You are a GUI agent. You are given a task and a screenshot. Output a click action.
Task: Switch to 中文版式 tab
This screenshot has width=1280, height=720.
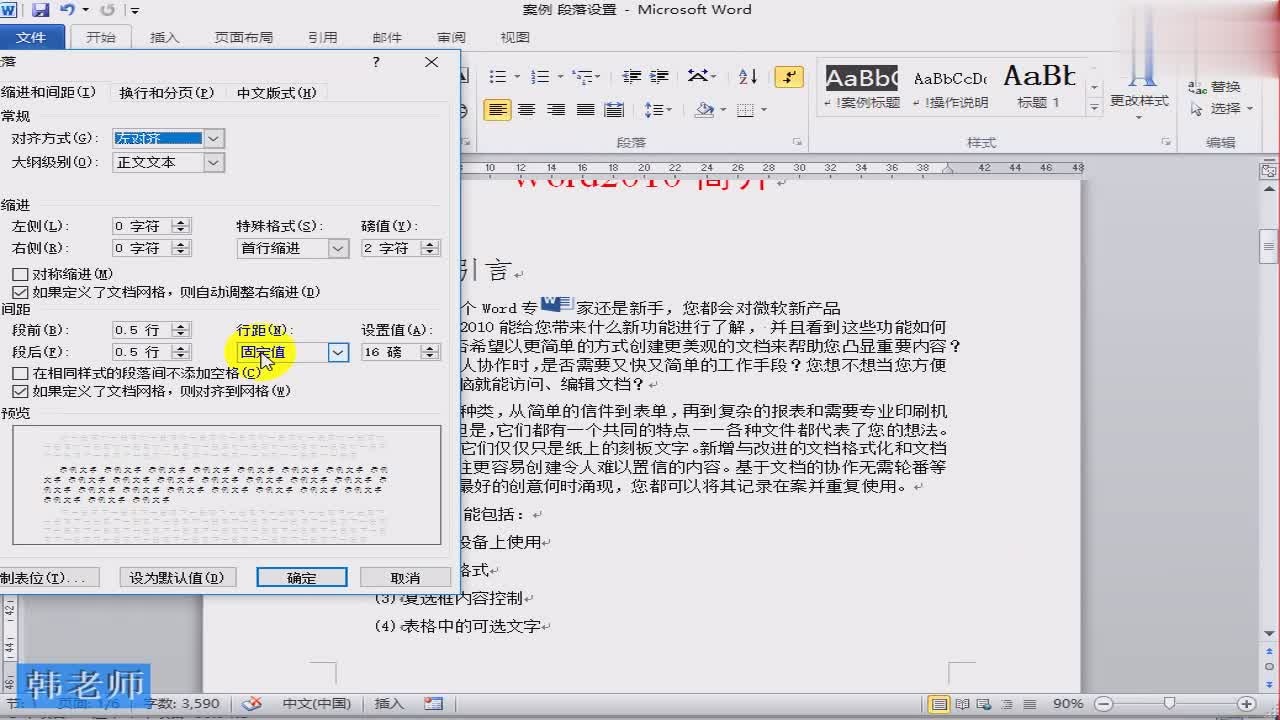(276, 93)
